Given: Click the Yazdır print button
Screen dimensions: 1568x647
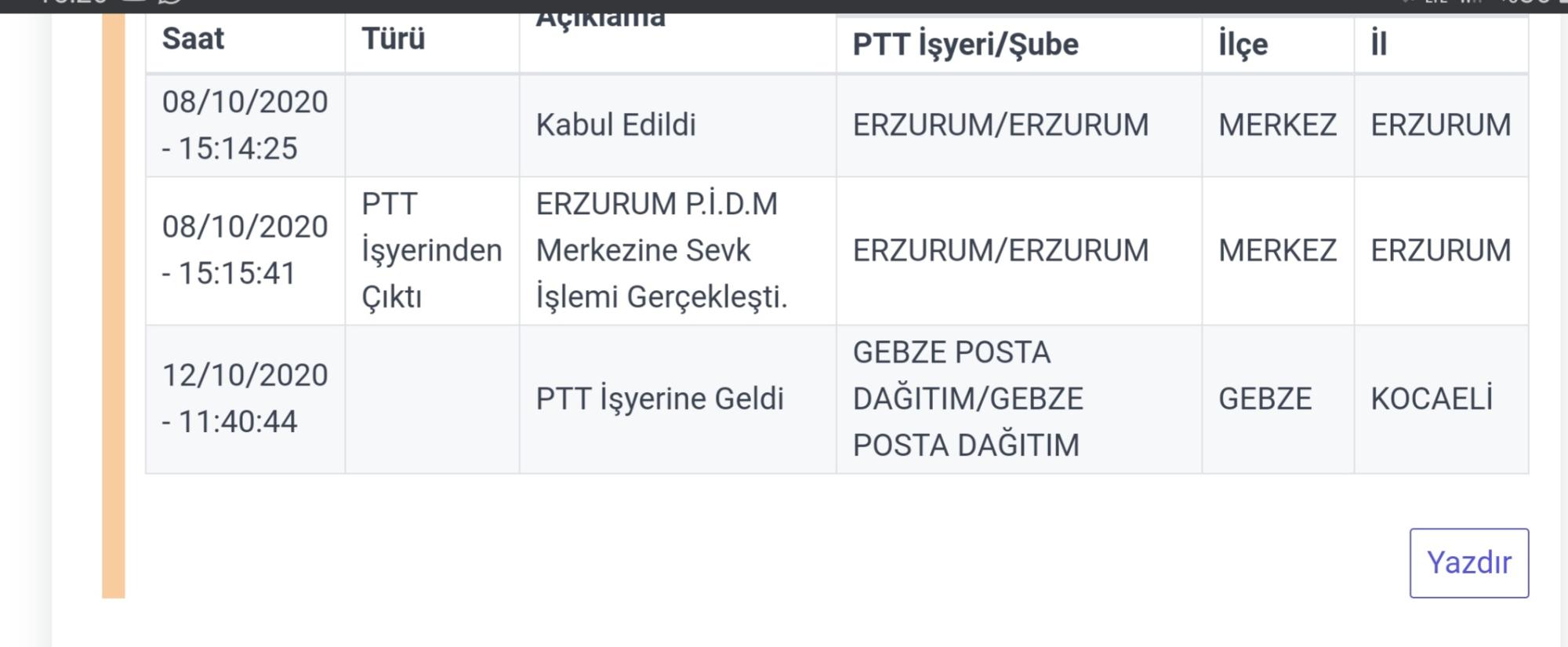Looking at the screenshot, I should click(x=1468, y=563).
